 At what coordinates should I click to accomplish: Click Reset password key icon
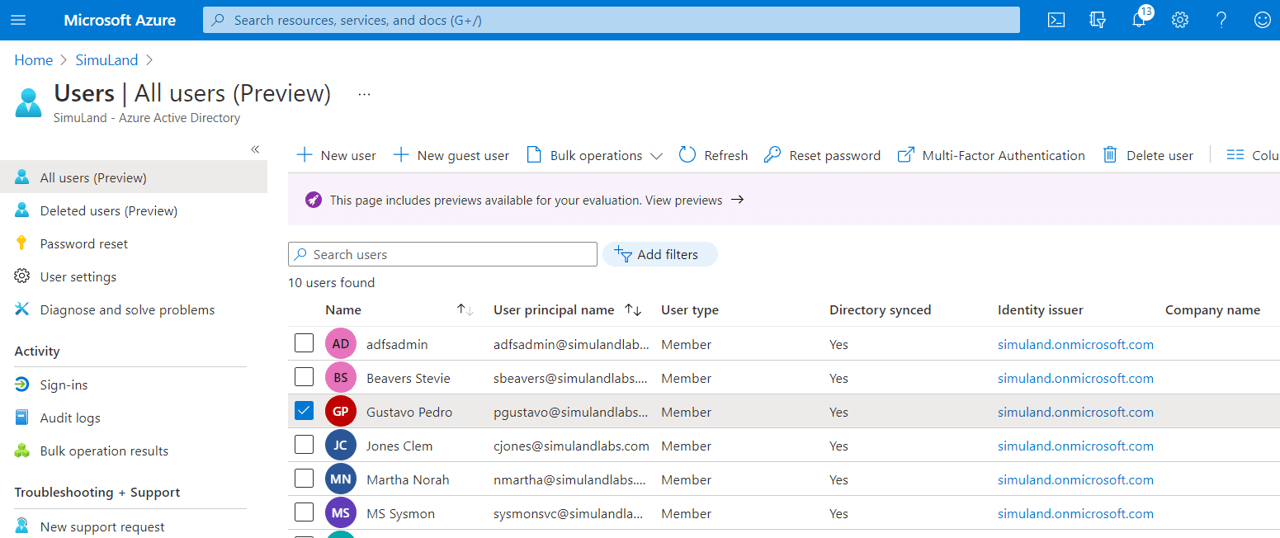tap(772, 155)
